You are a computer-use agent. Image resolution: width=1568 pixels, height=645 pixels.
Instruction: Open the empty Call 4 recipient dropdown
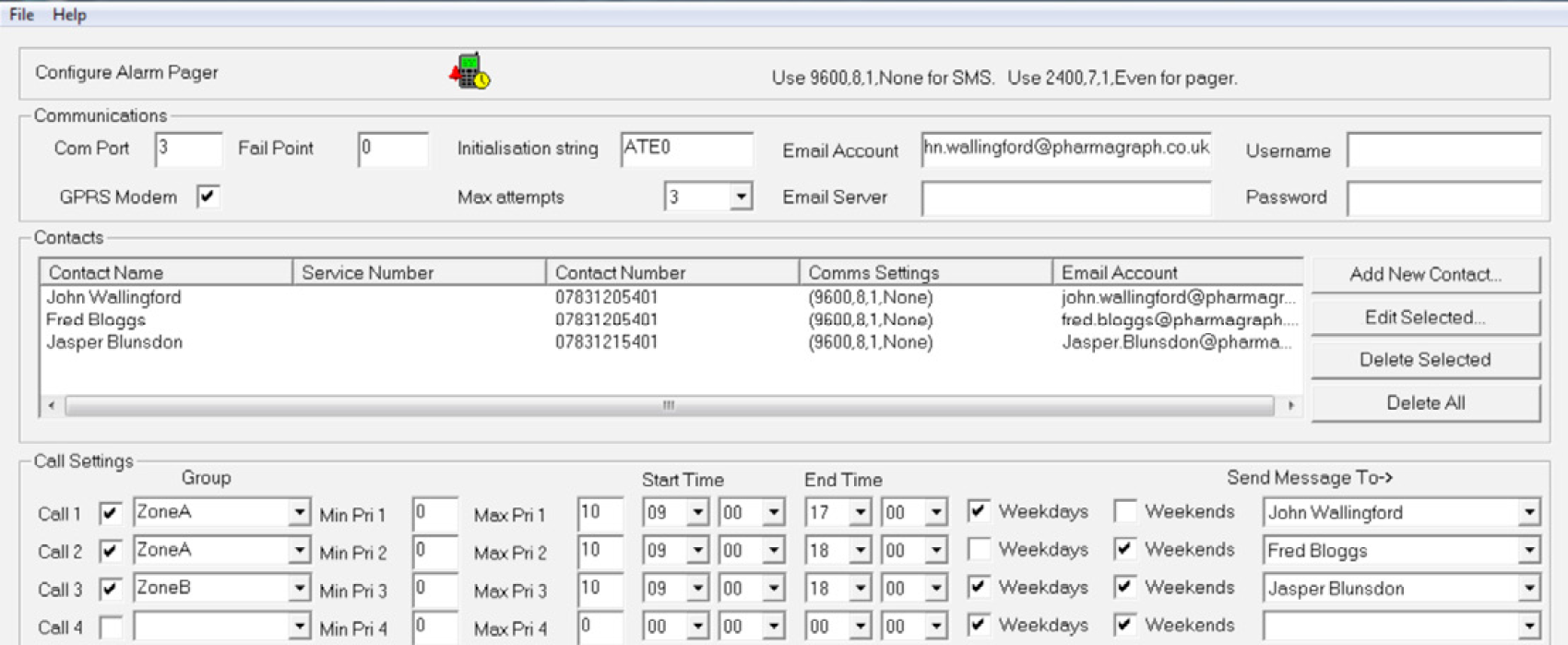pos(1528,627)
